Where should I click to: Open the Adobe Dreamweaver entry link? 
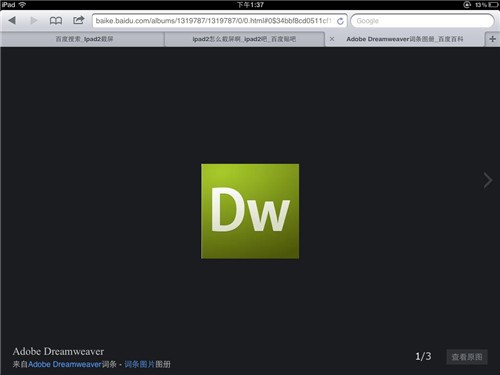tap(65, 364)
